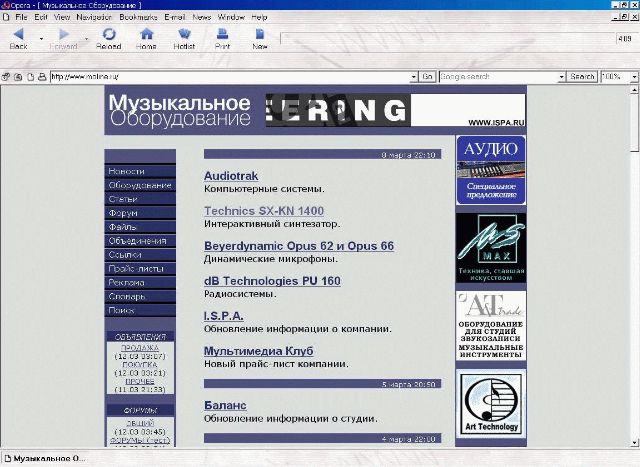
Task: Open the Hotlist panel icon
Action: 184,34
